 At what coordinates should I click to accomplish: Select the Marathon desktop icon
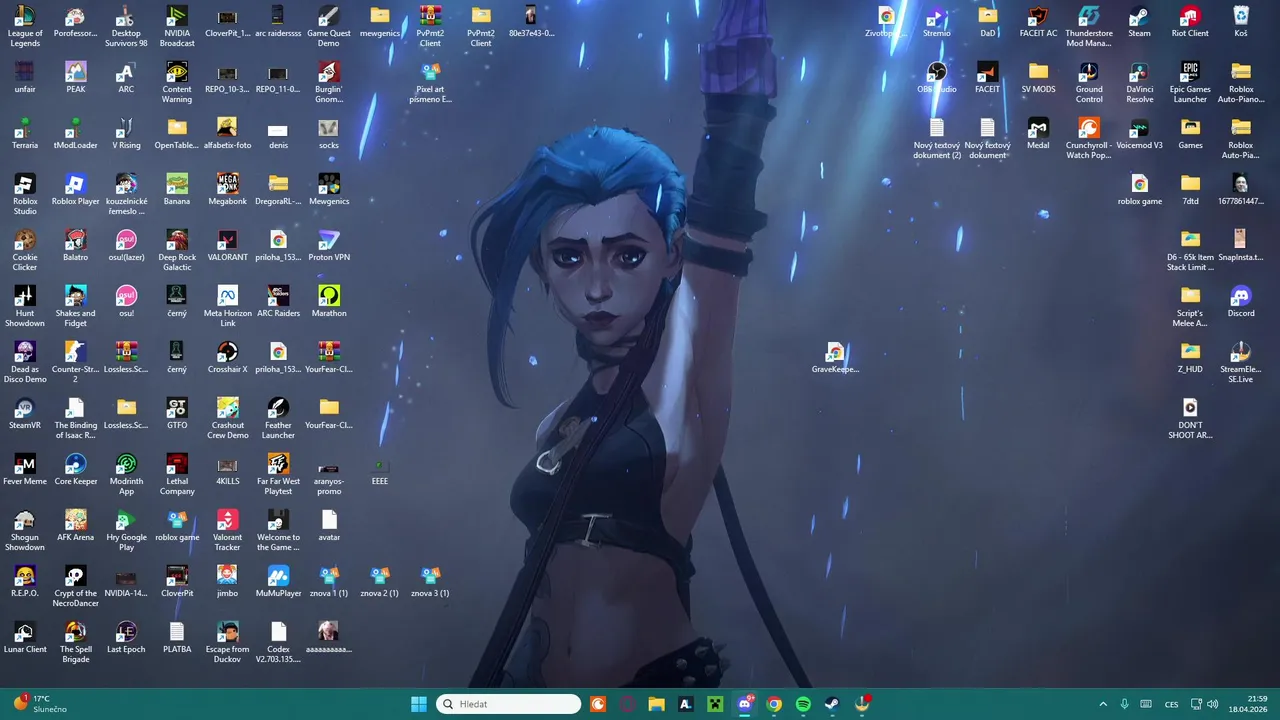click(x=329, y=301)
